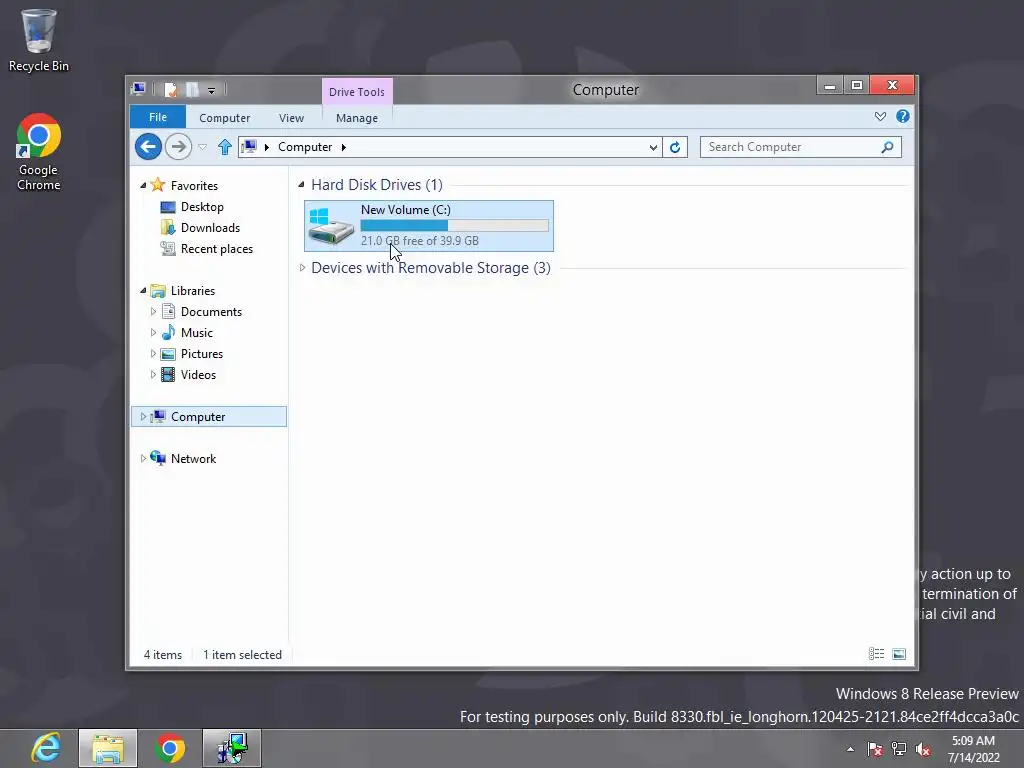This screenshot has height=768, width=1024.
Task: Open the File menu
Action: tap(158, 117)
